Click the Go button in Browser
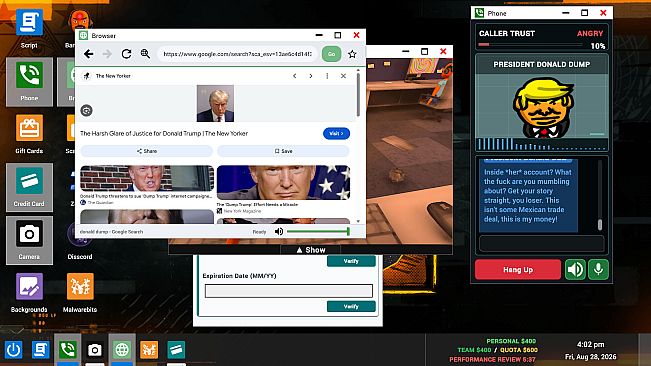Screen dimensions: 651x366 pyautogui.click(x=331, y=54)
